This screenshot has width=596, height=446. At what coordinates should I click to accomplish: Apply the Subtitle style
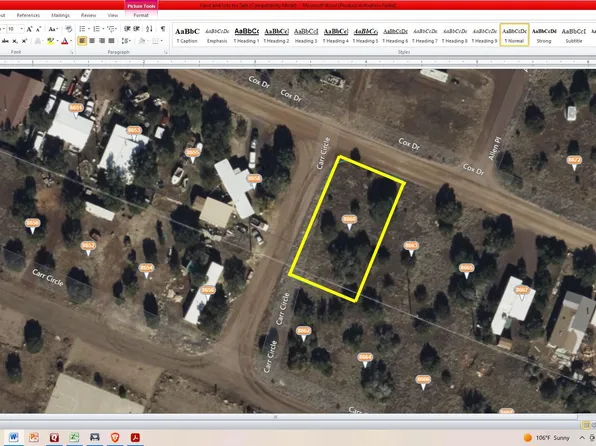574,35
